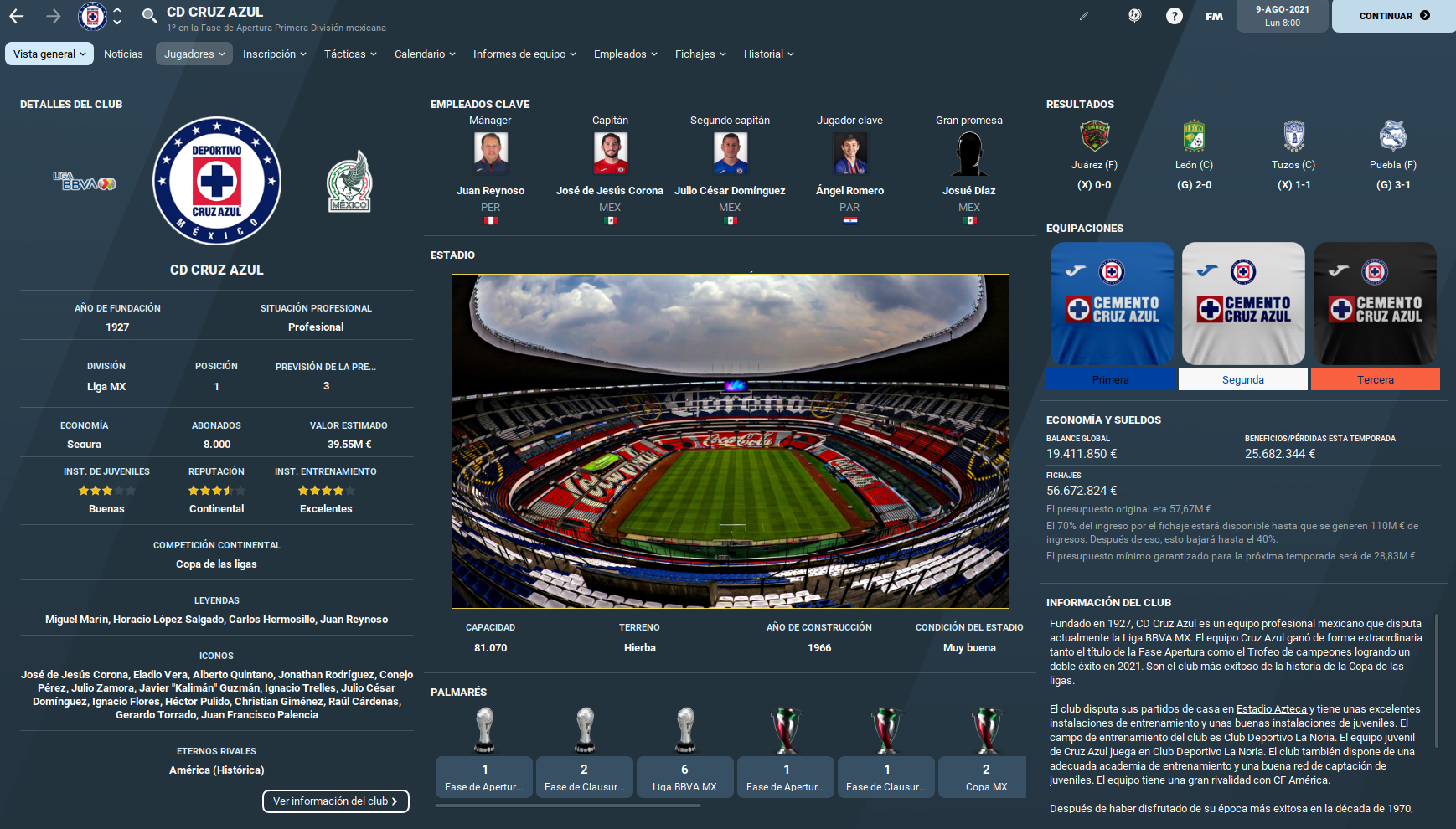Click the FM logo menu icon
The width and height of the screenshot is (1456, 829).
1214,16
